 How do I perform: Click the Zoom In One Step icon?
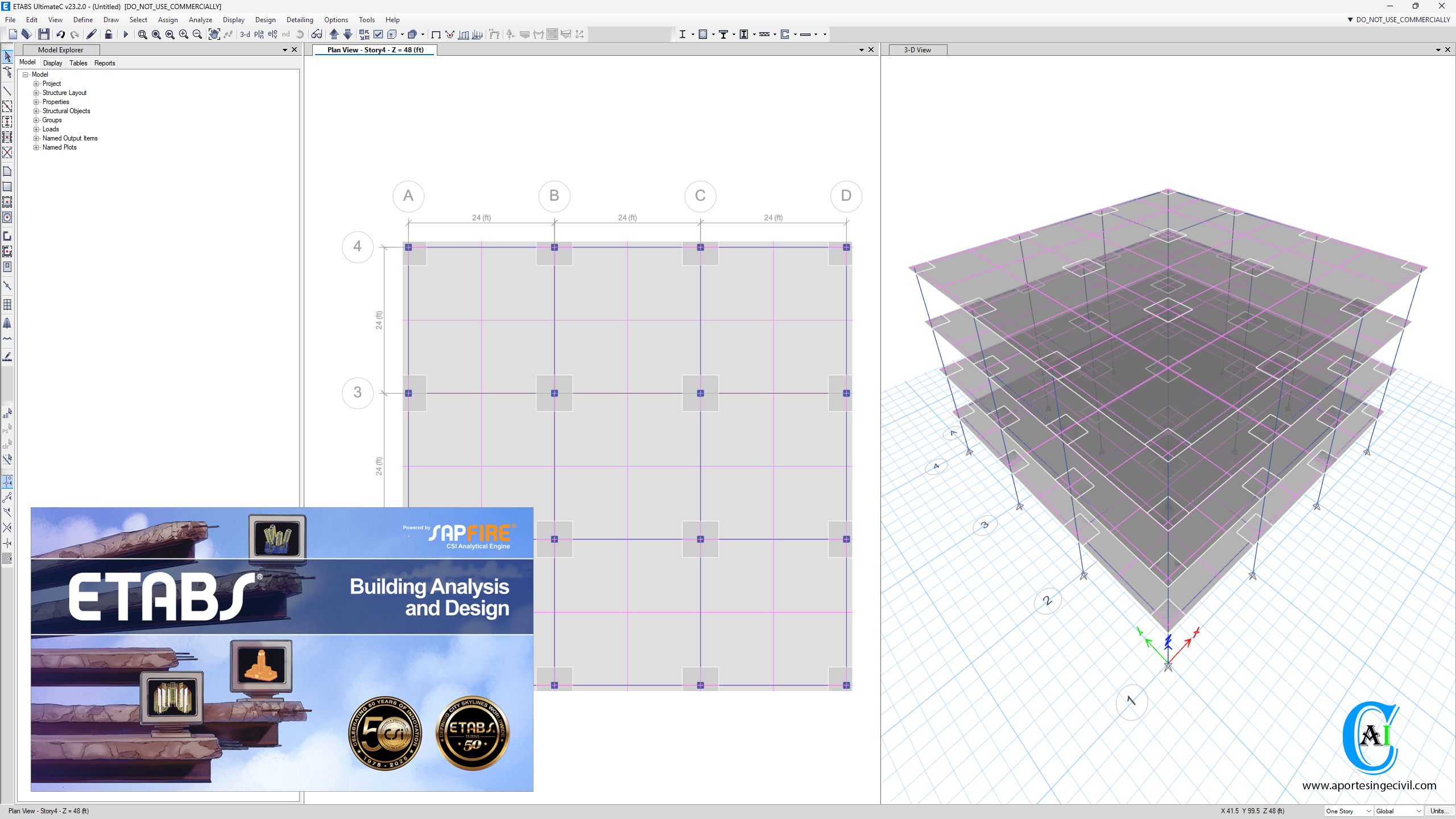pyautogui.click(x=184, y=34)
